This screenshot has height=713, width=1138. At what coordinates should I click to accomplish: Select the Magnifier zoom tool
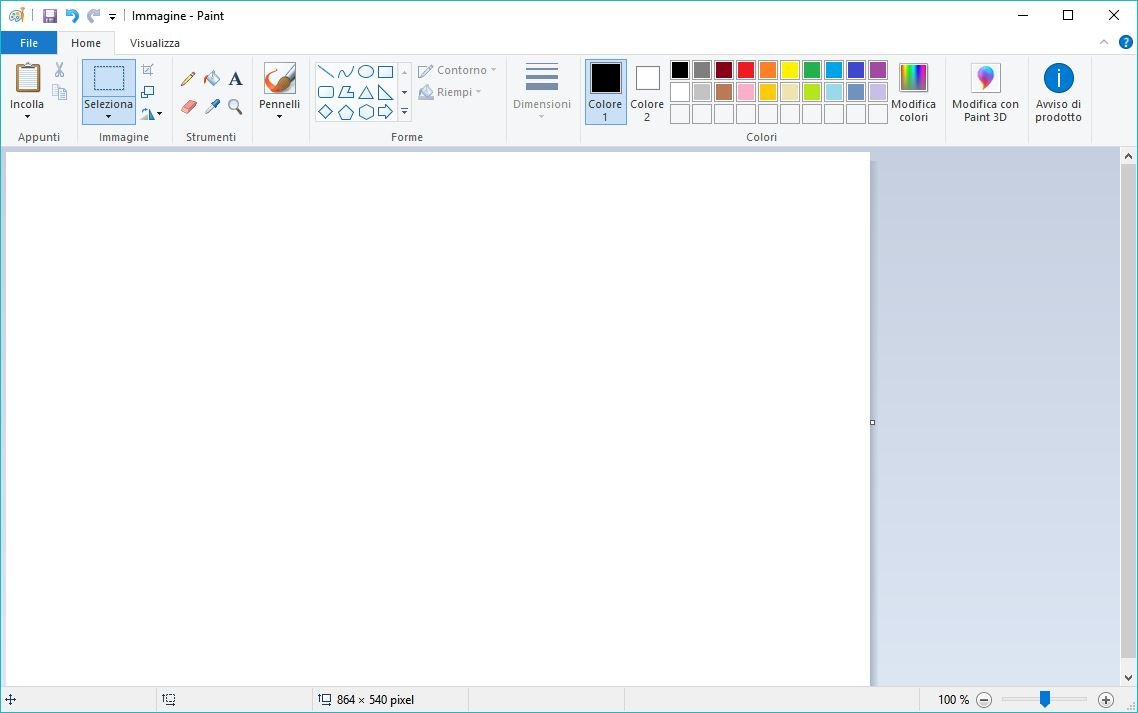236,106
